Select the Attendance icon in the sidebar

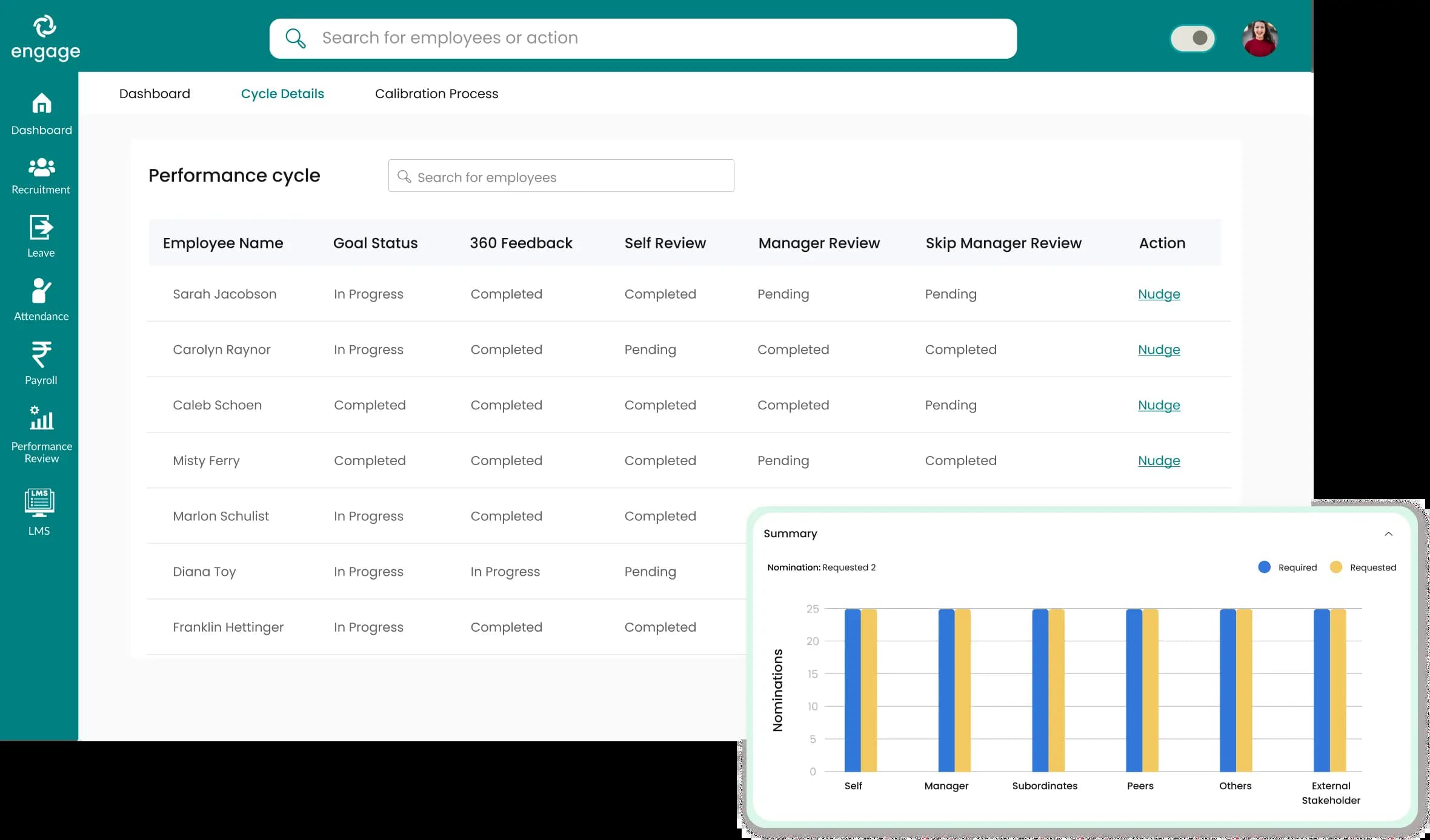click(x=41, y=298)
